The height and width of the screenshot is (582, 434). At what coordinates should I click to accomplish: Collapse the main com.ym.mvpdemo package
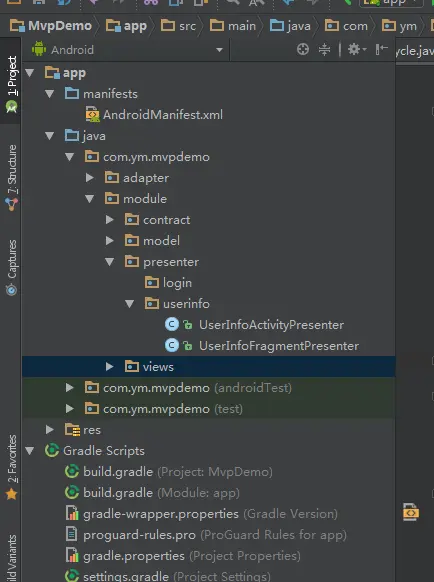(x=70, y=157)
